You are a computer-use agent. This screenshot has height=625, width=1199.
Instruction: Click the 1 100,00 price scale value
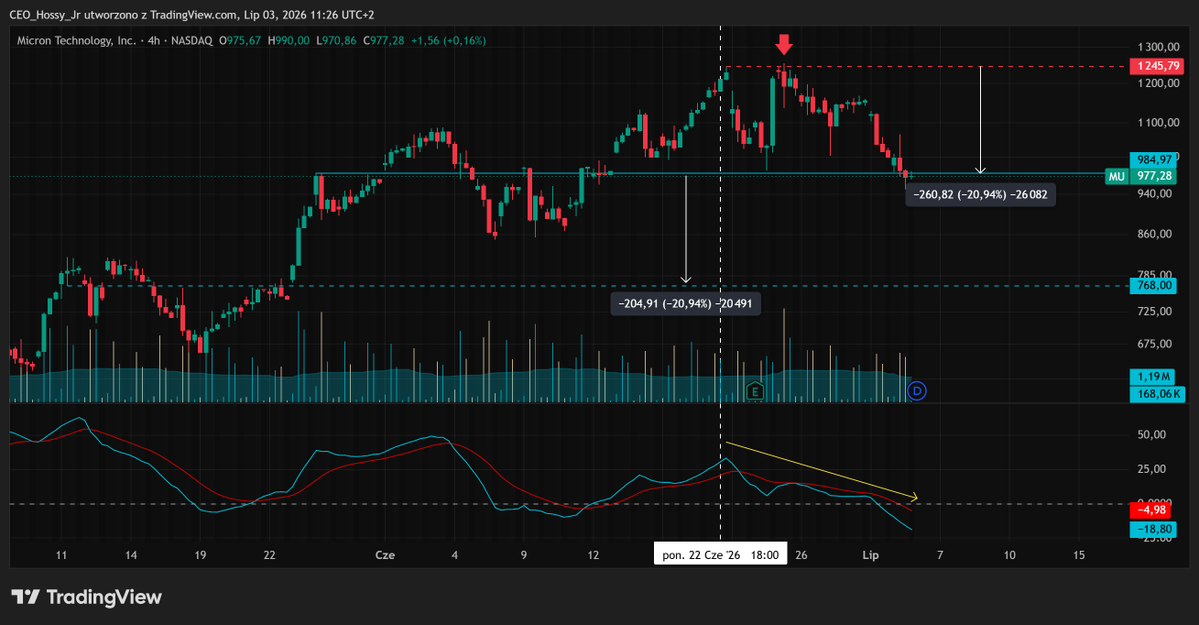pos(1158,122)
